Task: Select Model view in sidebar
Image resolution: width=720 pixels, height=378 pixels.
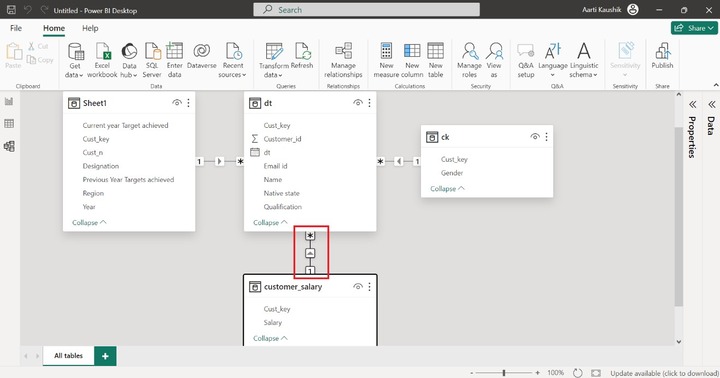Action: (x=9, y=146)
